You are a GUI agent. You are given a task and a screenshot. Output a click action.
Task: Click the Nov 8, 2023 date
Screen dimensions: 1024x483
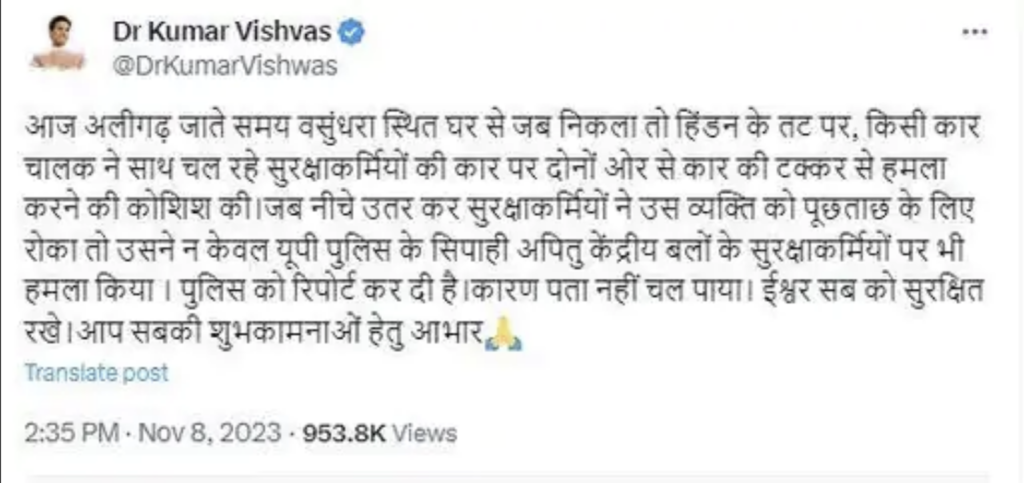pos(208,433)
